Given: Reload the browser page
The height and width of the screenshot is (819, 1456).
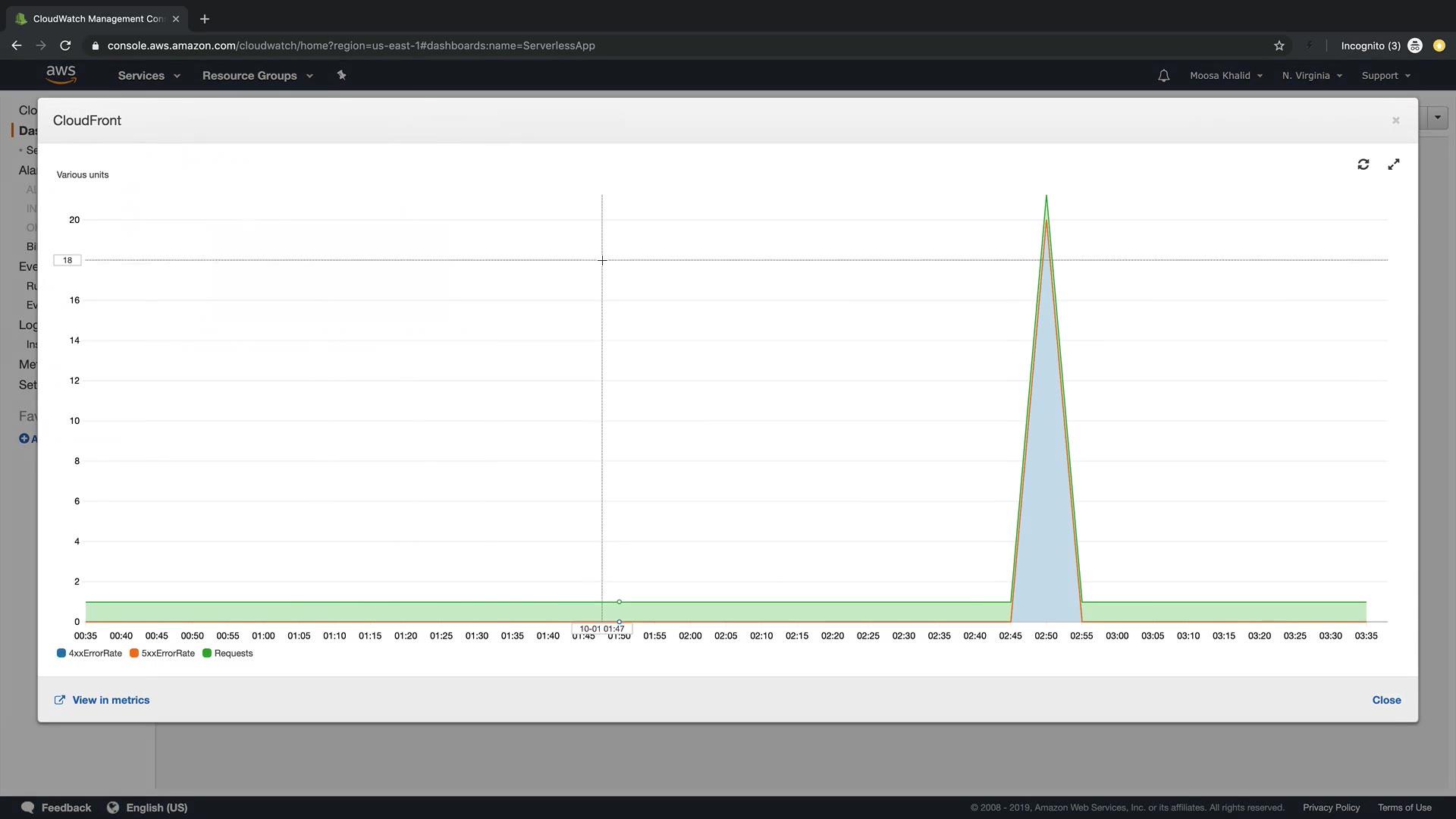Looking at the screenshot, I should coord(65,45).
